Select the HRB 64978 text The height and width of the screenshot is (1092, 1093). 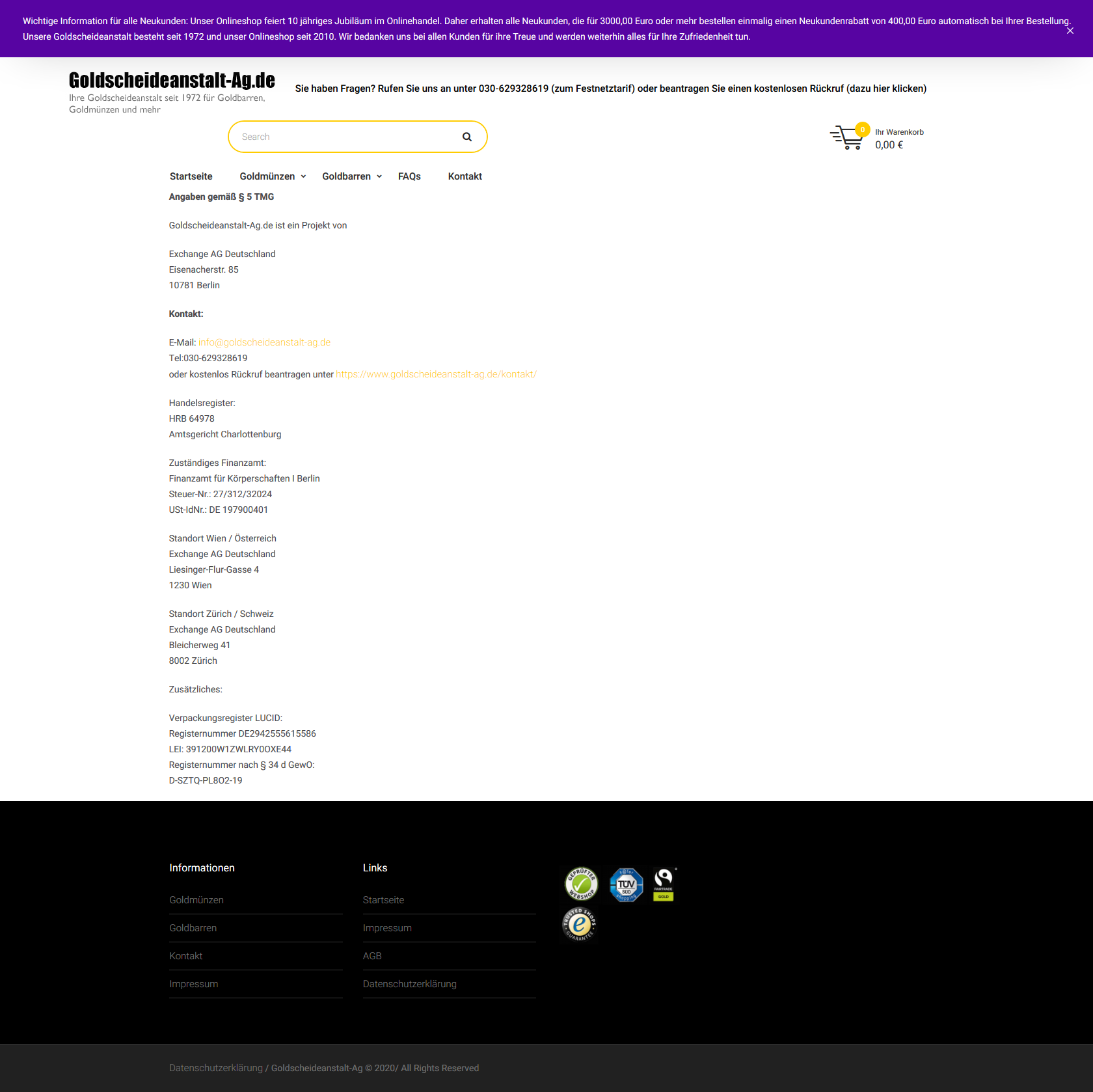(x=192, y=418)
